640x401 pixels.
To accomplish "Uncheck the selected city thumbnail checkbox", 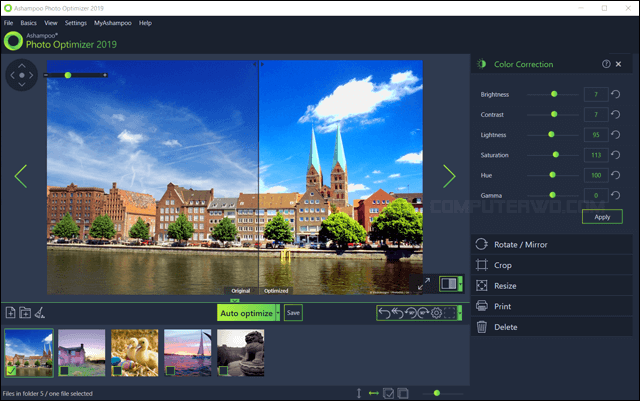I will pos(11,371).
